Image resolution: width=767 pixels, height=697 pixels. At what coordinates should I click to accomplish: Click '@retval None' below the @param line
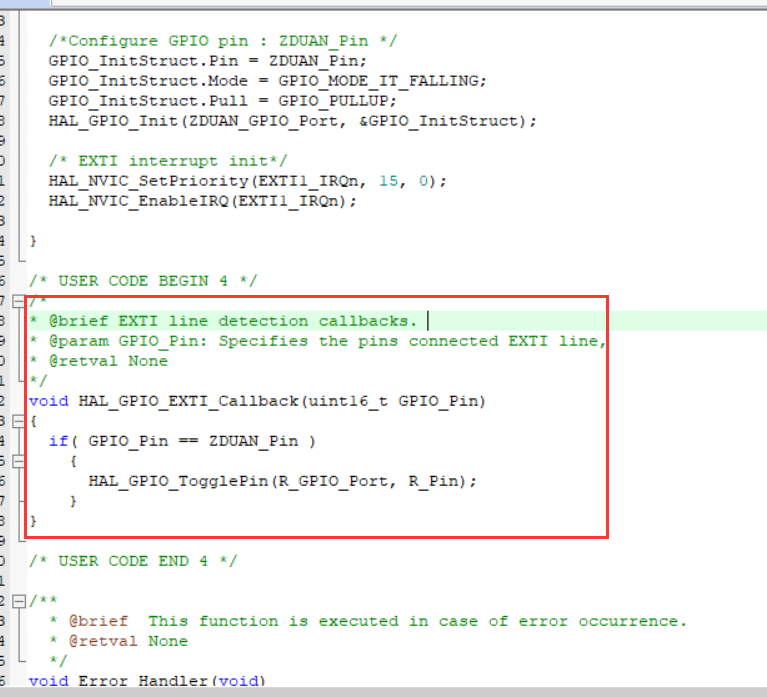pos(109,361)
